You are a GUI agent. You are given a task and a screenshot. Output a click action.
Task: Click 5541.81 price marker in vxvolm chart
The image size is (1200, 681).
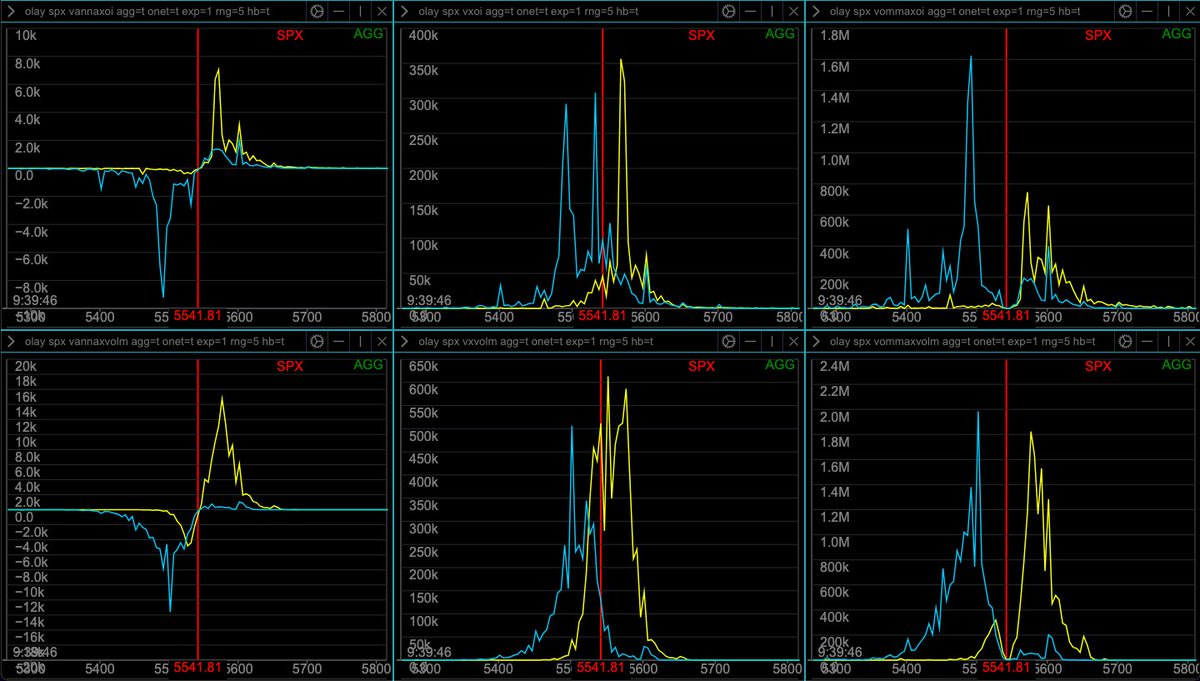click(x=602, y=666)
